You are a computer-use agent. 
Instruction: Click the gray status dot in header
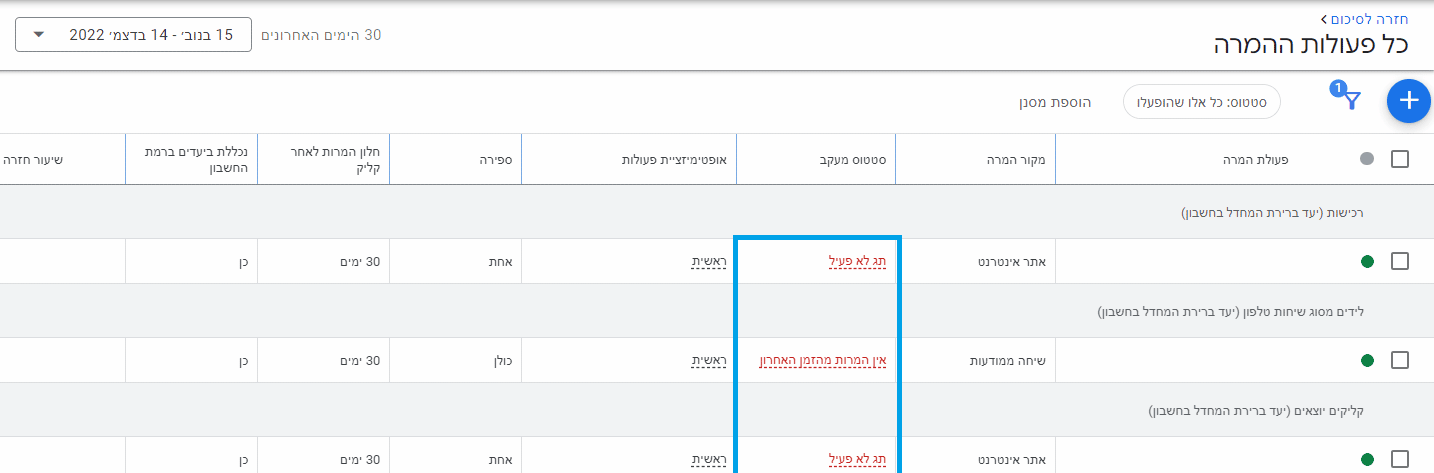pyautogui.click(x=1367, y=159)
